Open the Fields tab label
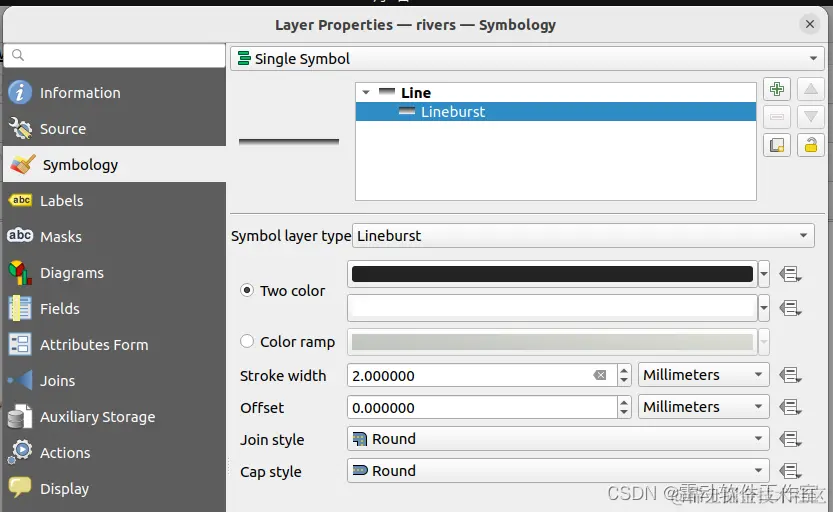Screen dimensions: 833x512 click(x=60, y=309)
